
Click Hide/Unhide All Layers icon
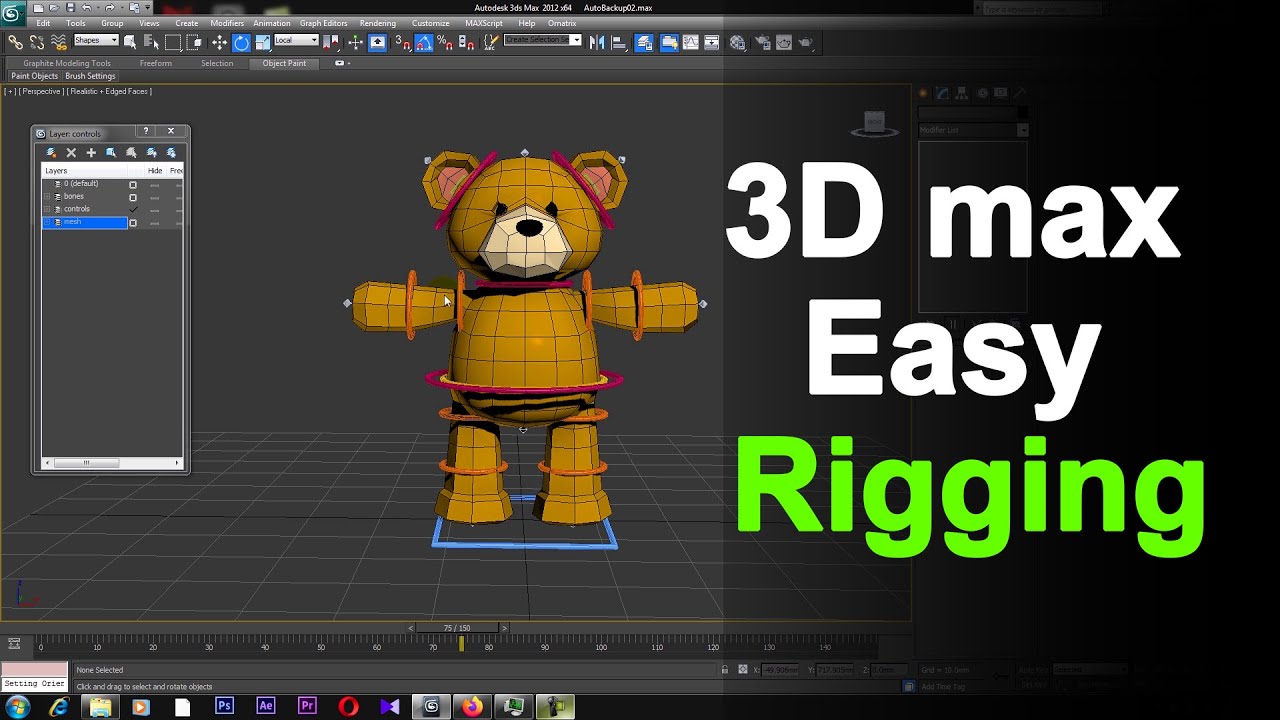(151, 153)
